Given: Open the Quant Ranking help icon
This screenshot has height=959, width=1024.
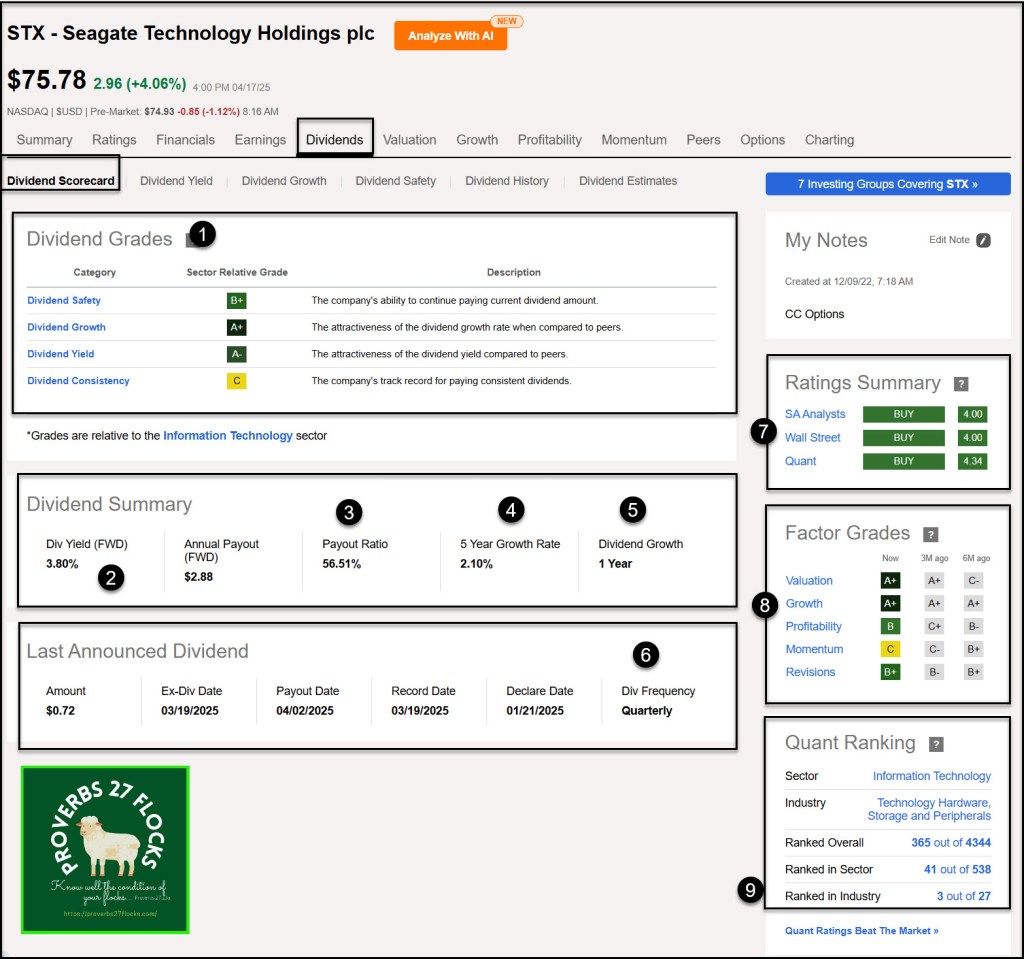Looking at the screenshot, I should [x=936, y=744].
